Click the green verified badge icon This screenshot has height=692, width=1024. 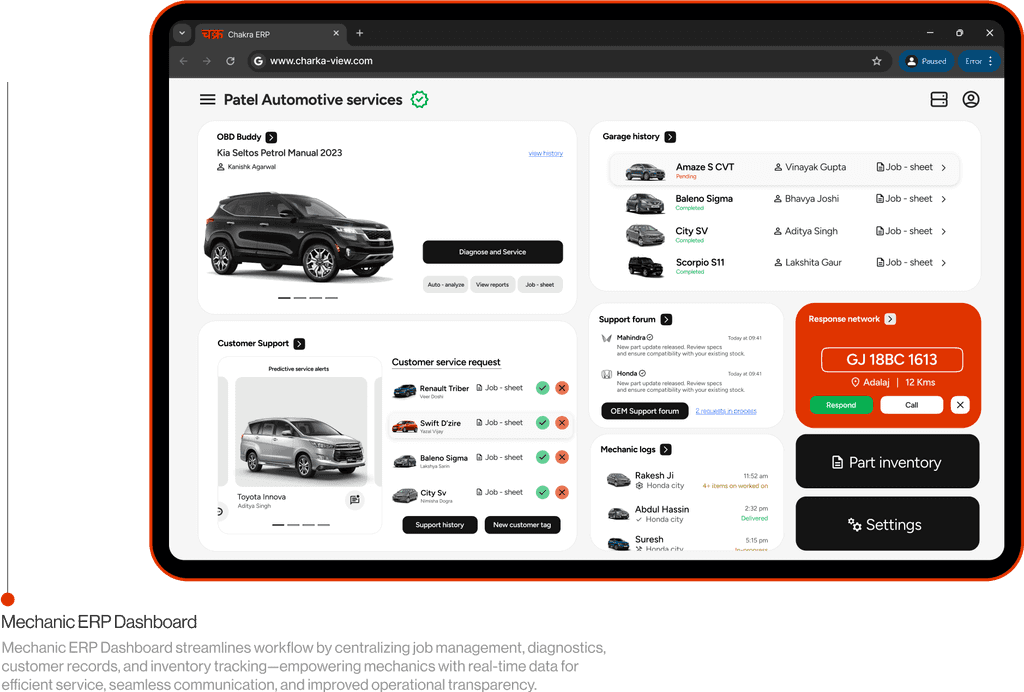[x=419, y=99]
